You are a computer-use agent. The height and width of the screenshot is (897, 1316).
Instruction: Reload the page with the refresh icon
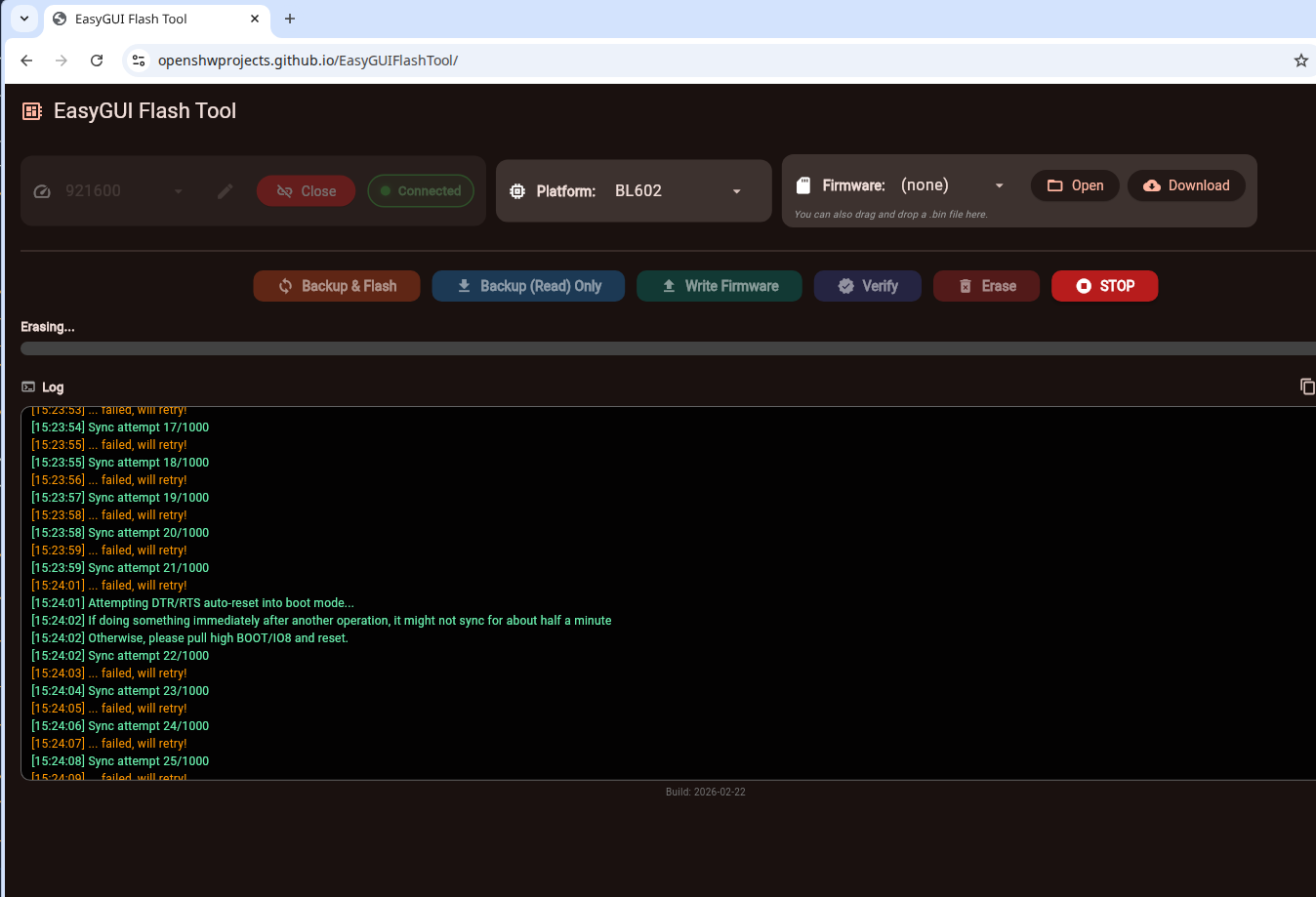pyautogui.click(x=97, y=61)
